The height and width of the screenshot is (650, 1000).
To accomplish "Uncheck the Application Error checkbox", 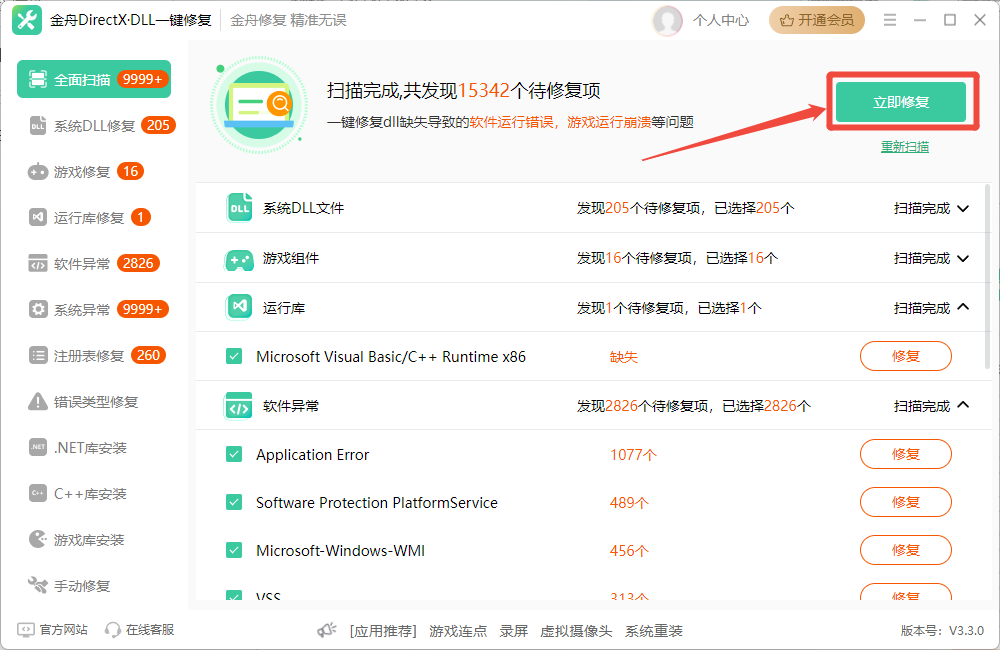I will pyautogui.click(x=234, y=454).
